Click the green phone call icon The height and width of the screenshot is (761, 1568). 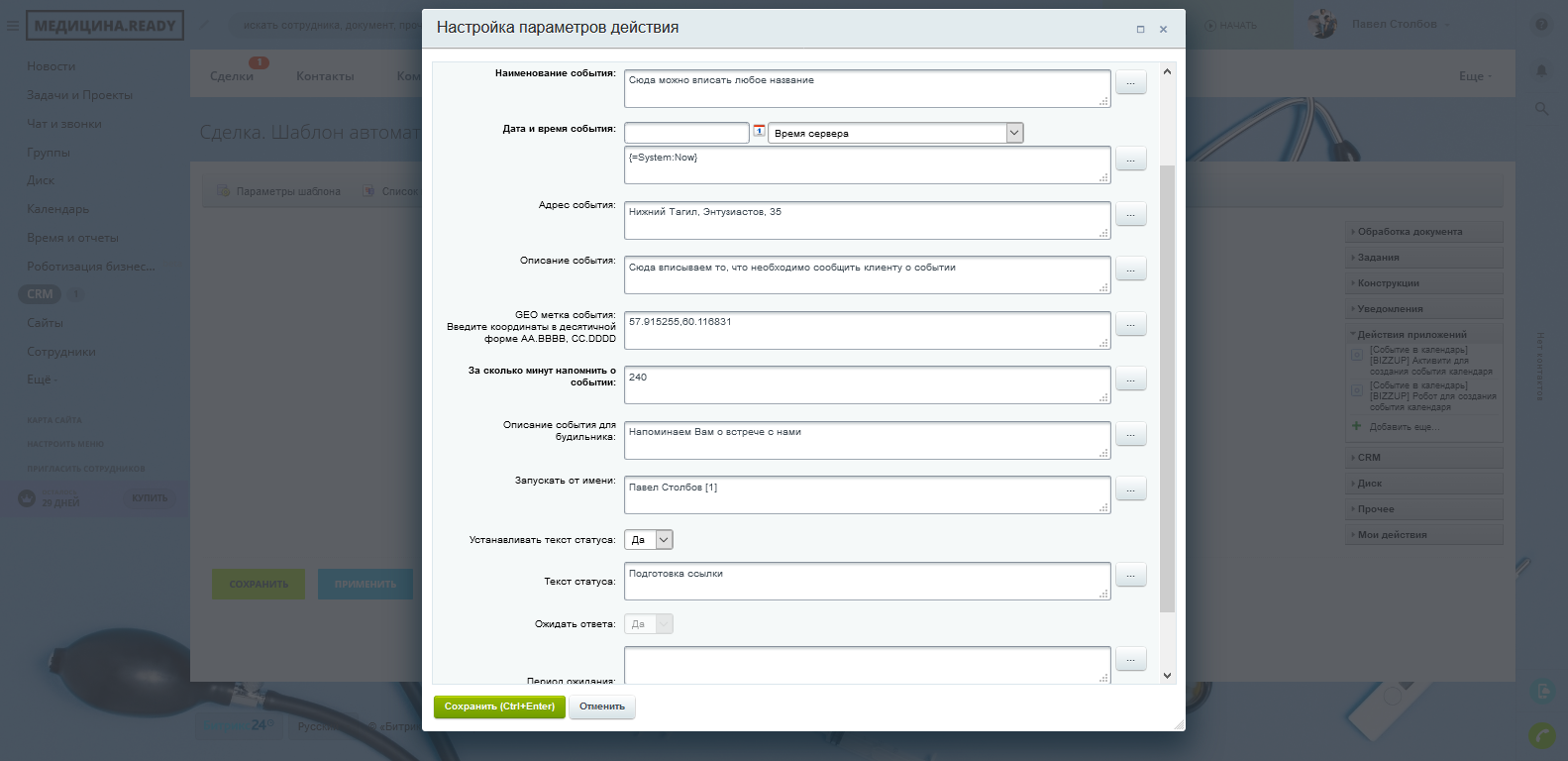point(1541,736)
